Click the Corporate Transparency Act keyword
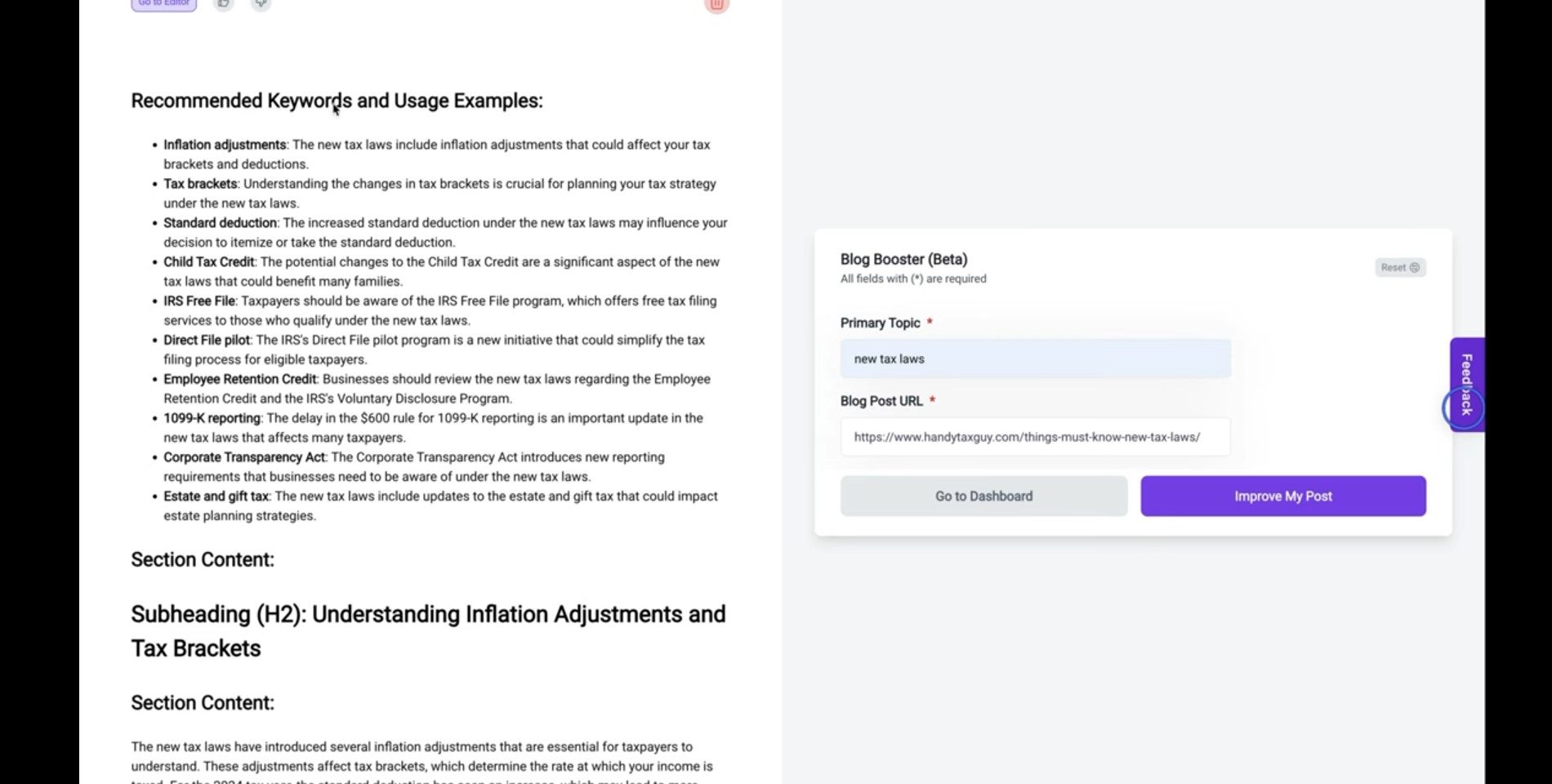 244,457
